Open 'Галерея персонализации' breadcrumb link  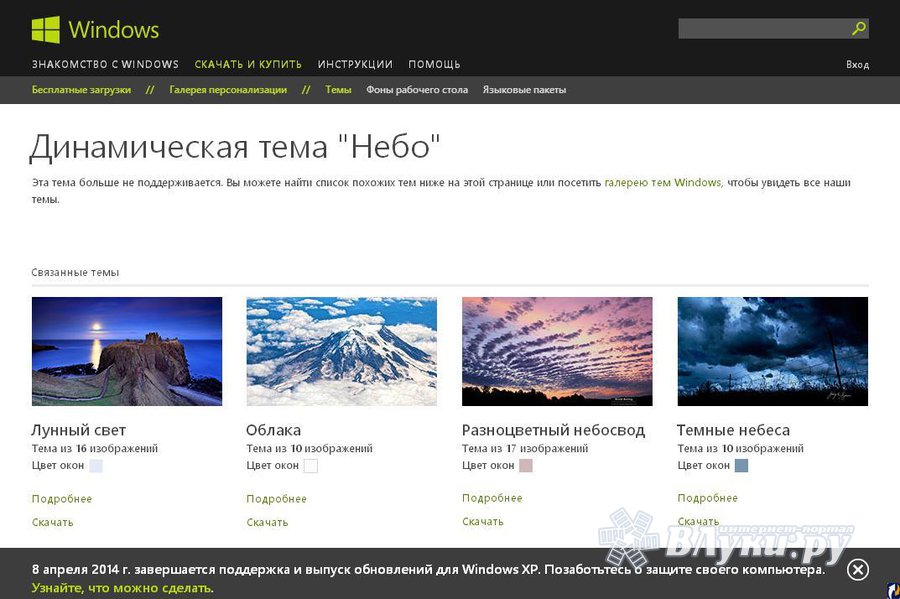(228, 90)
